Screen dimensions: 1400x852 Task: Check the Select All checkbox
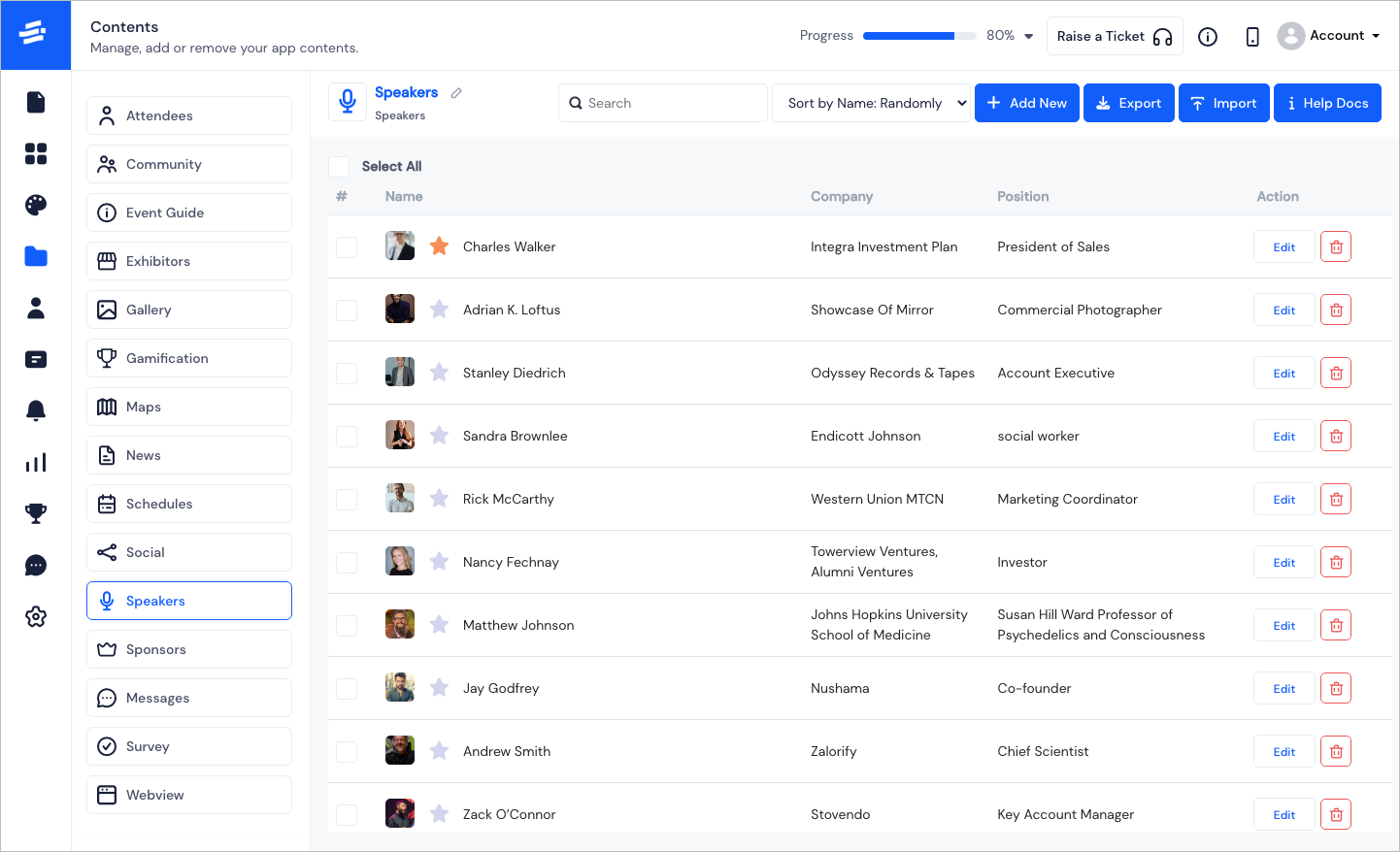339,167
